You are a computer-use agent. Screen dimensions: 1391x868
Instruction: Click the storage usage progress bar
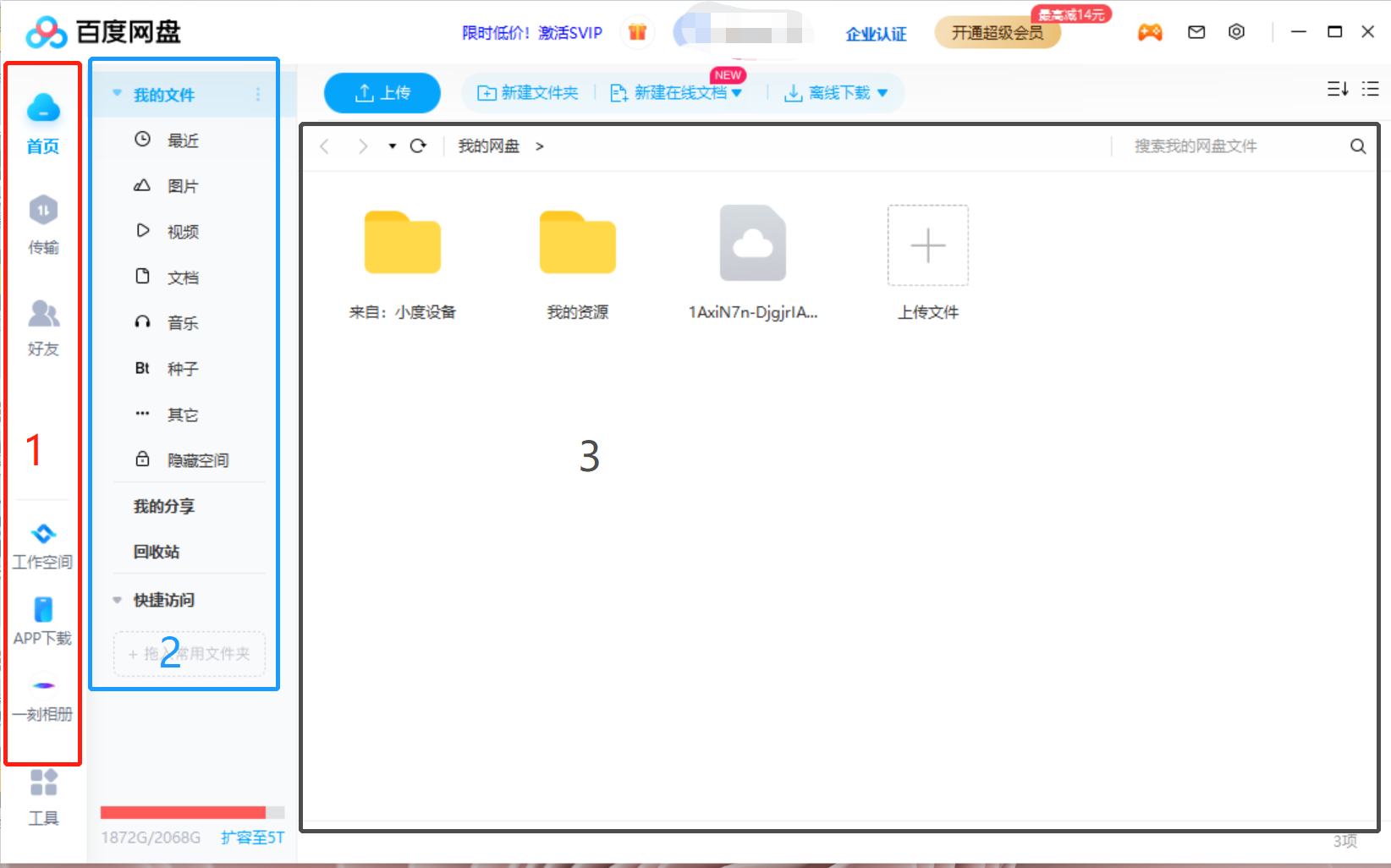pos(190,811)
